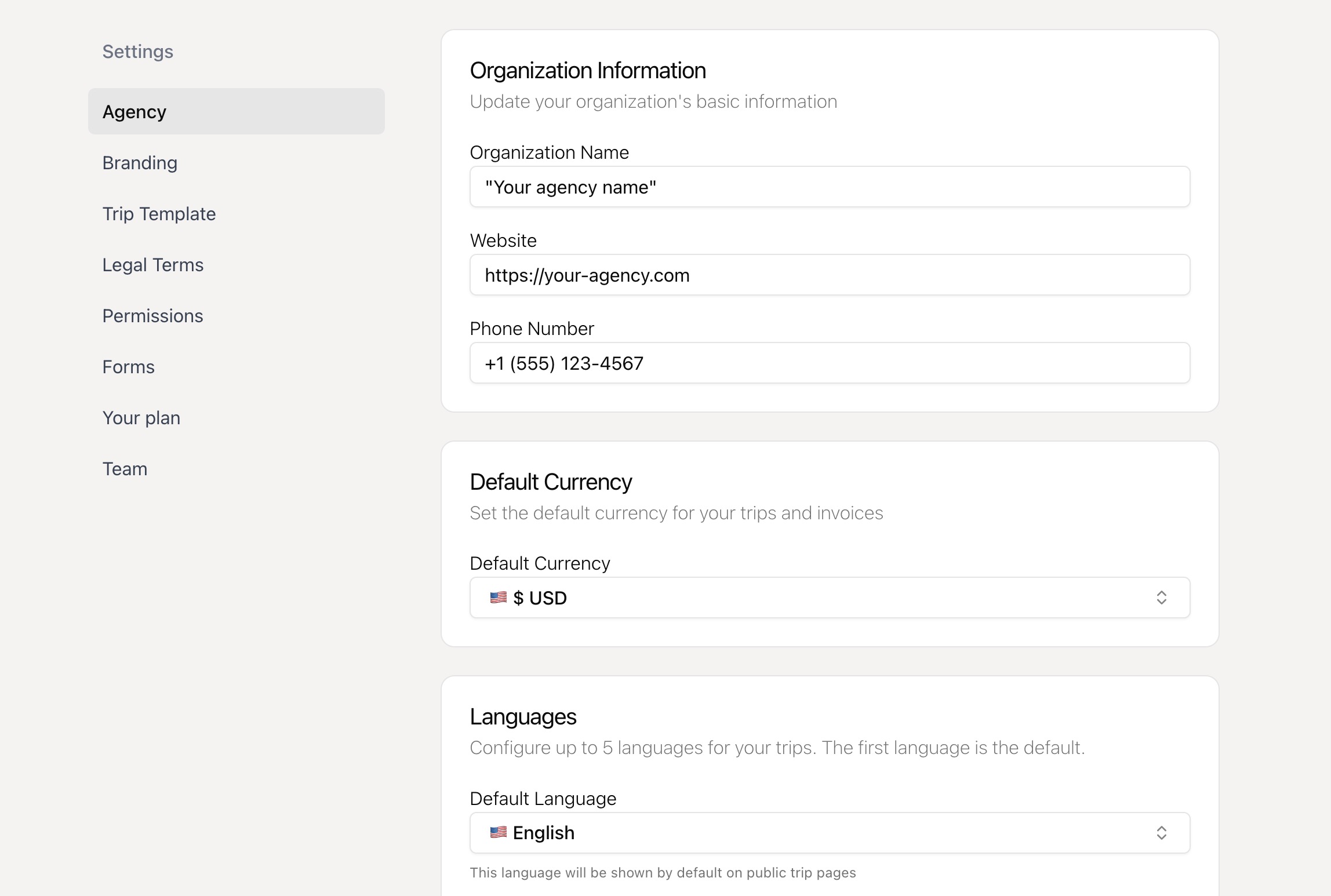Image resolution: width=1331 pixels, height=896 pixels.
Task: Click the US flag beside USD
Action: (x=498, y=598)
